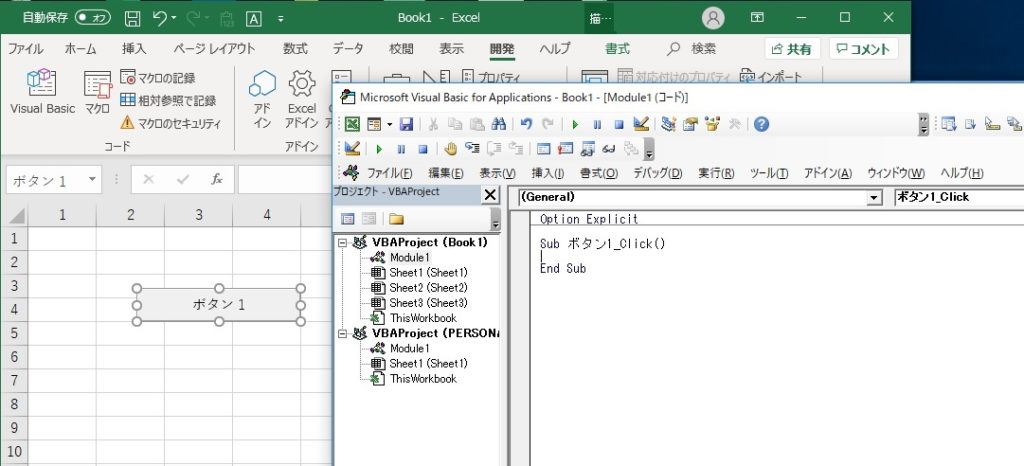Screen dimensions: 1024x466
Task: Toggle a breakpoint with the hand icon
Action: coord(450,149)
